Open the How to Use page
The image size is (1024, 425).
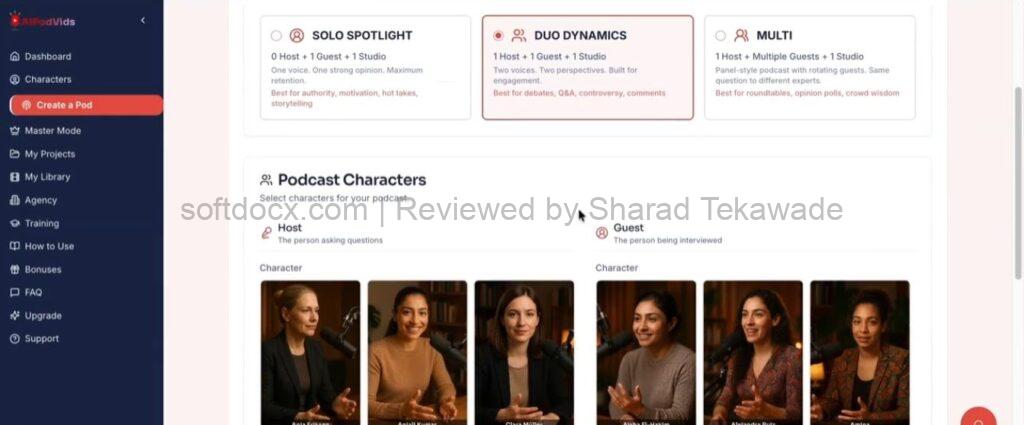(49, 246)
